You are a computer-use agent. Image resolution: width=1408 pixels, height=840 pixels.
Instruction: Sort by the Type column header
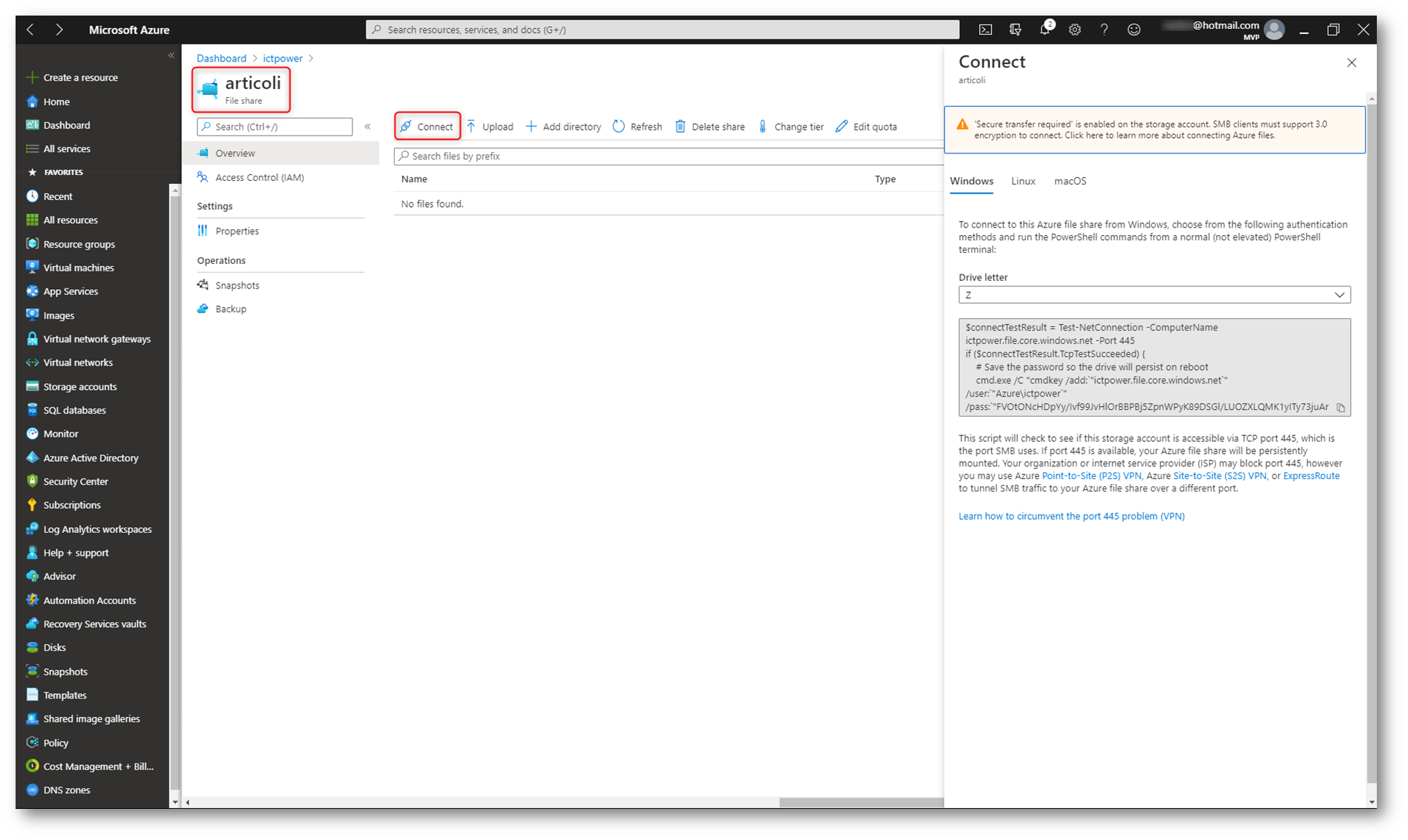coord(885,179)
